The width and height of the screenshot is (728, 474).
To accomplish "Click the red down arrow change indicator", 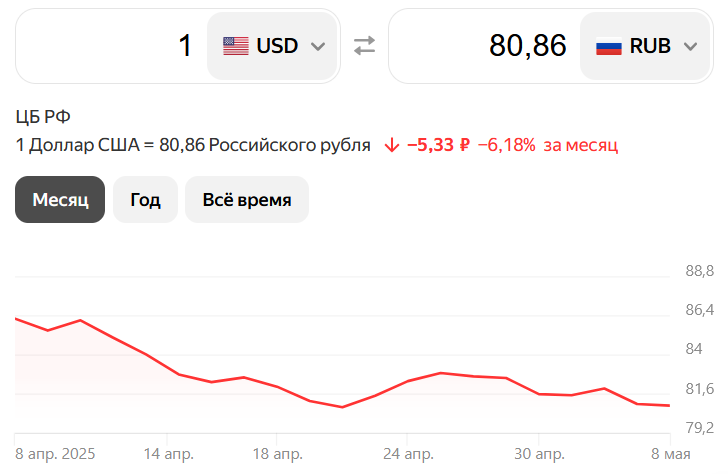I will 391,145.
